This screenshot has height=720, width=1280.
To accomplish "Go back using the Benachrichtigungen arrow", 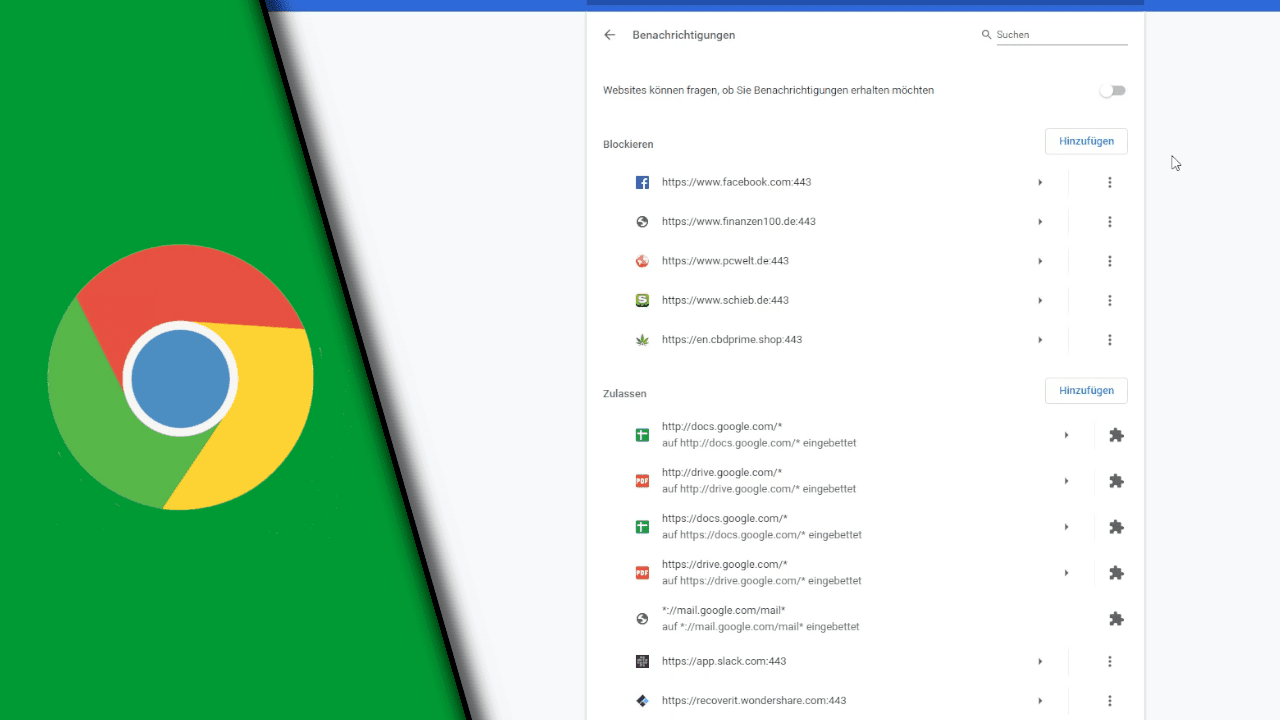I will (x=610, y=35).
